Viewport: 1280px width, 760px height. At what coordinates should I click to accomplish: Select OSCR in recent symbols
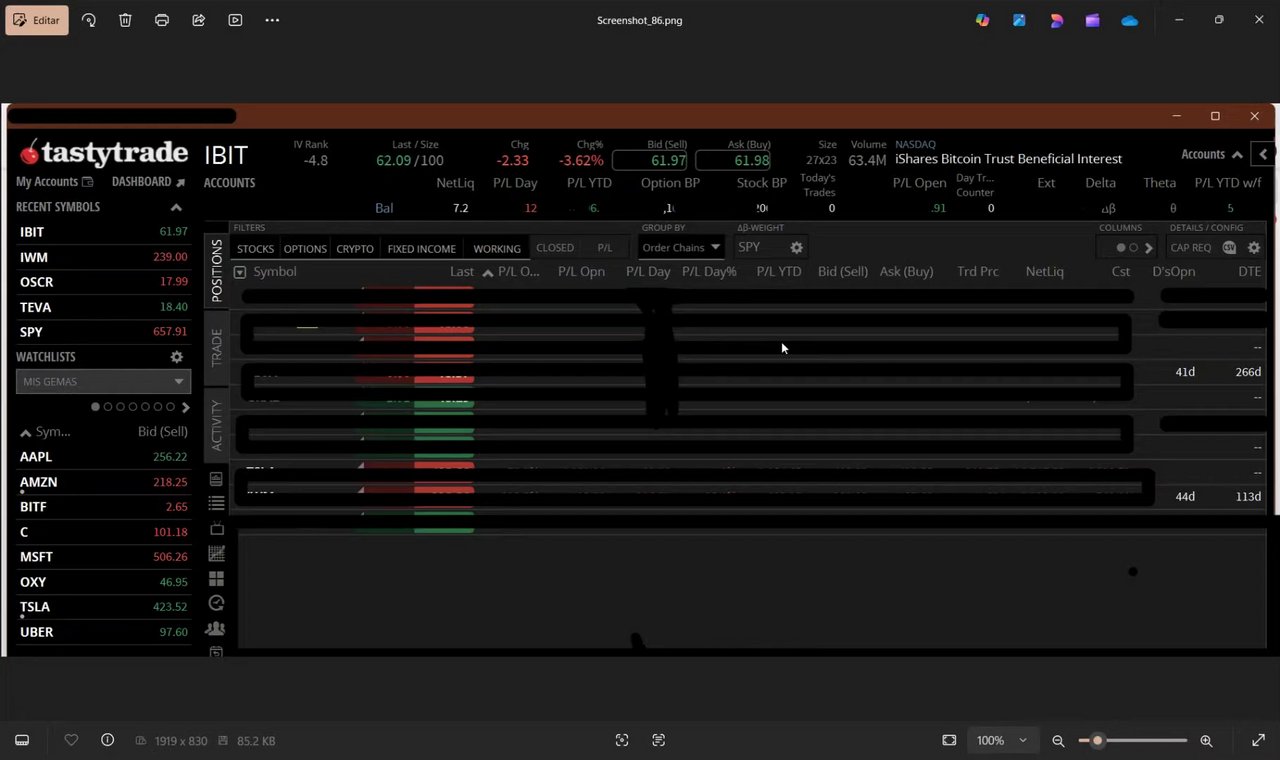point(103,282)
